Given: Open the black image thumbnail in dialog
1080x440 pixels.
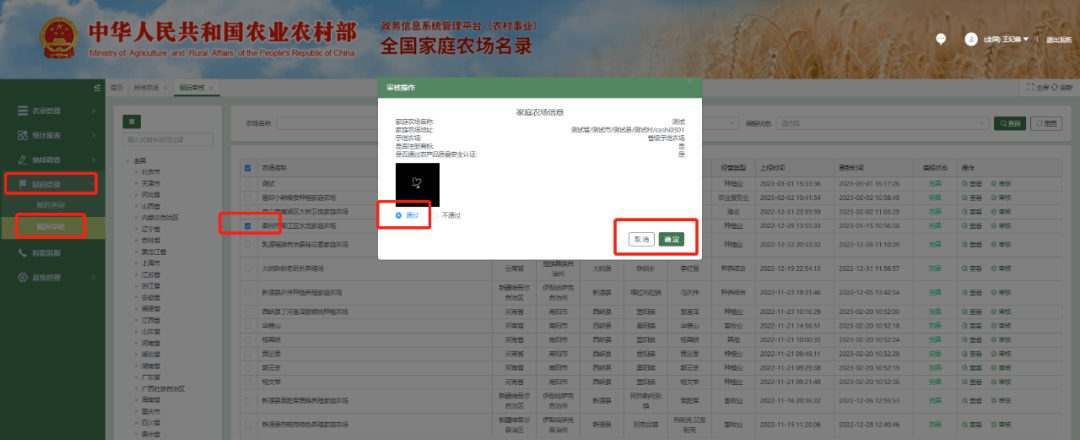Looking at the screenshot, I should [x=417, y=185].
